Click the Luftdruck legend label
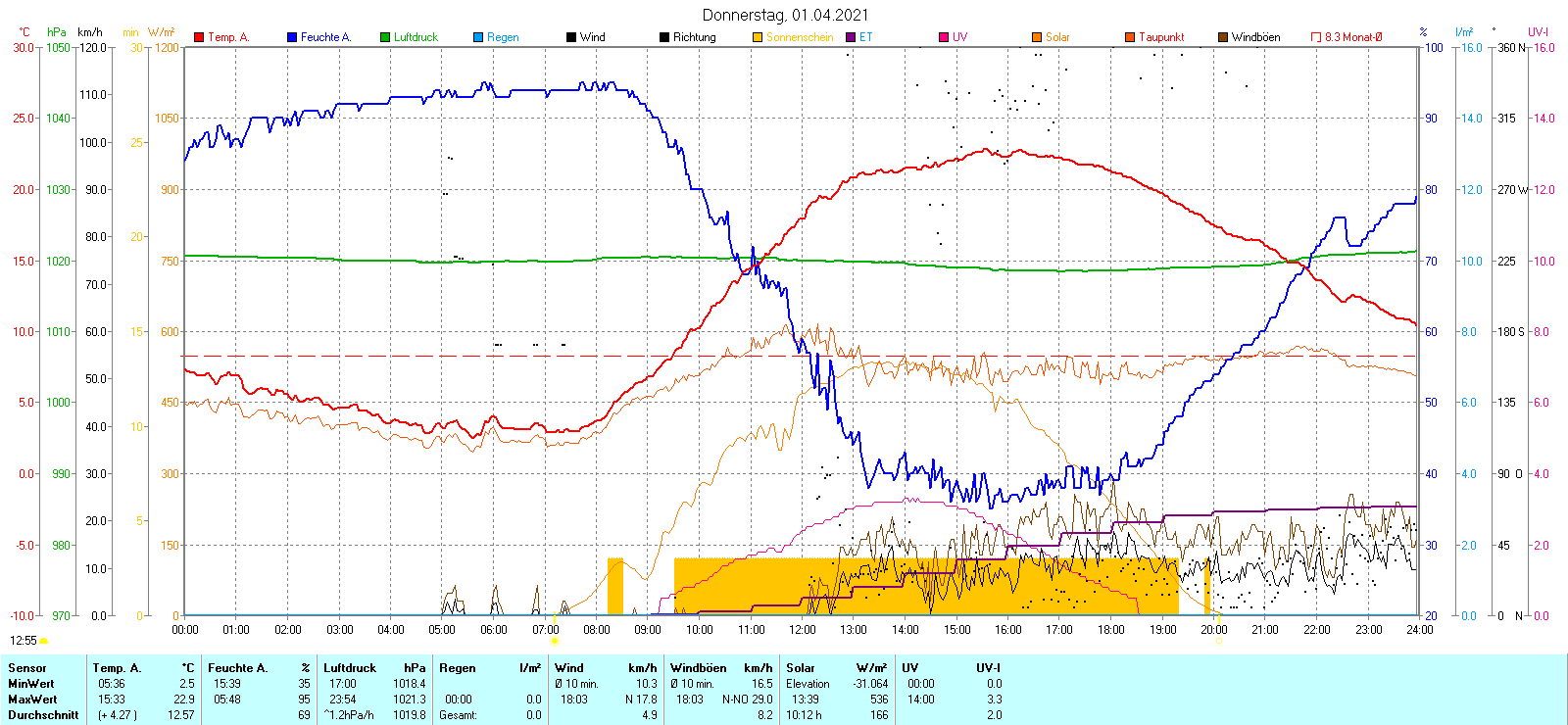 click(x=416, y=37)
